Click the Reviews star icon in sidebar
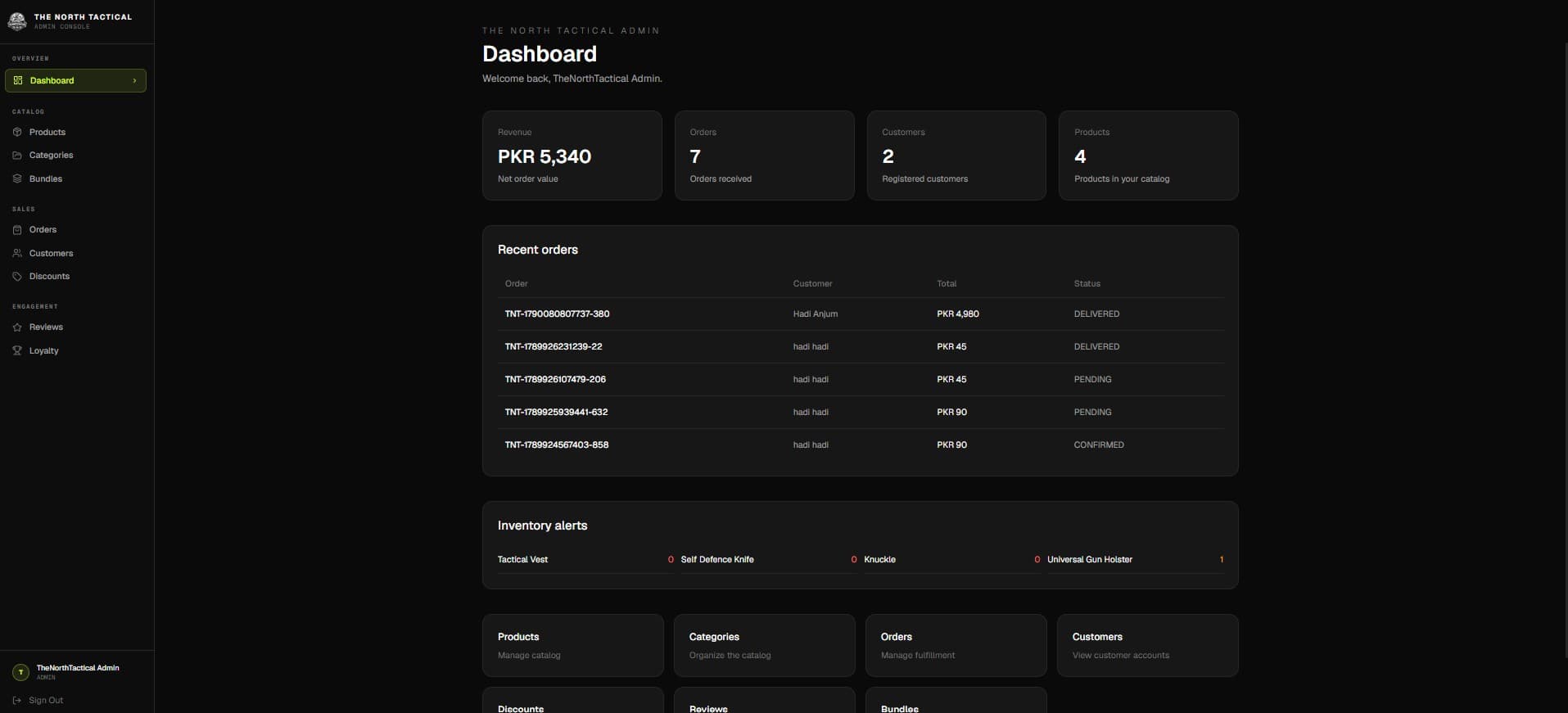Viewport: 1568px width, 713px height. pos(17,327)
